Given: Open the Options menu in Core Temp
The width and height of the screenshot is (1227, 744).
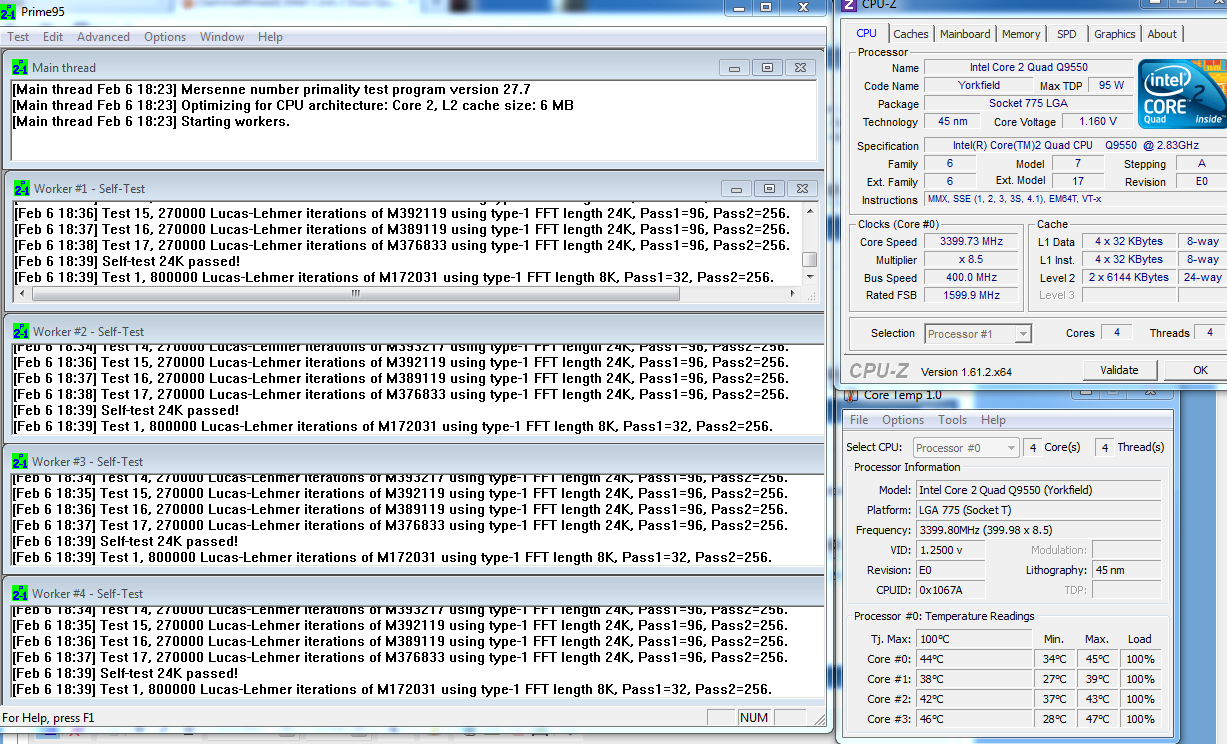Looking at the screenshot, I should [x=903, y=420].
